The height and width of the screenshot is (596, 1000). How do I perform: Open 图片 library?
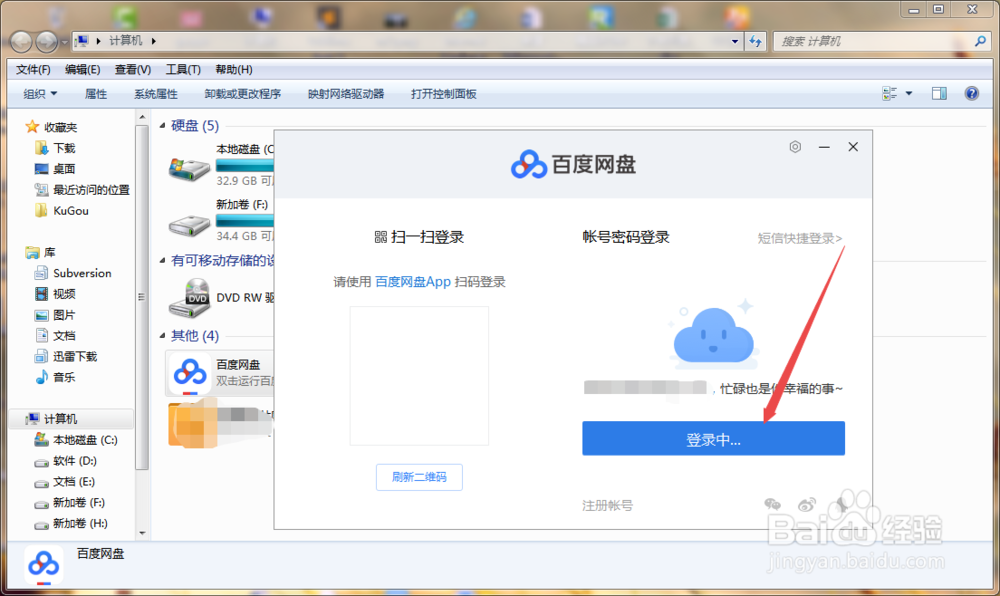pos(64,315)
